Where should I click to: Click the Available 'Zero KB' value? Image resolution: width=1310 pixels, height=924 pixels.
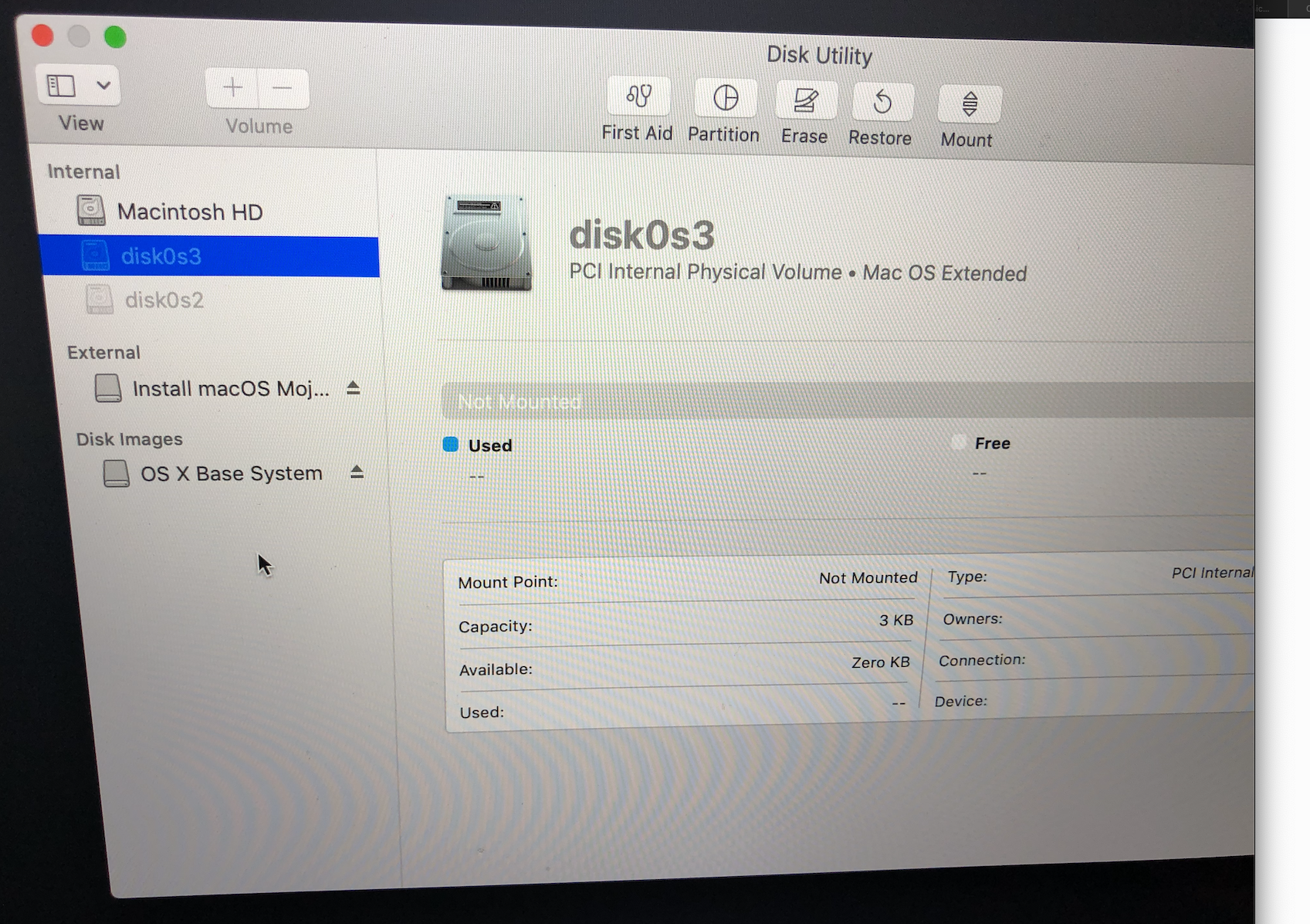881,662
